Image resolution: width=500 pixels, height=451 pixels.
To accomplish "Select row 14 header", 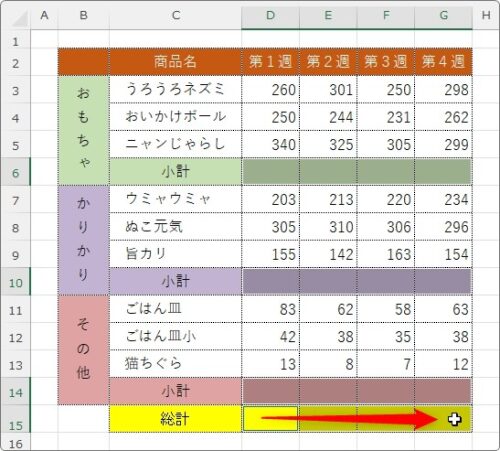I will (15, 391).
